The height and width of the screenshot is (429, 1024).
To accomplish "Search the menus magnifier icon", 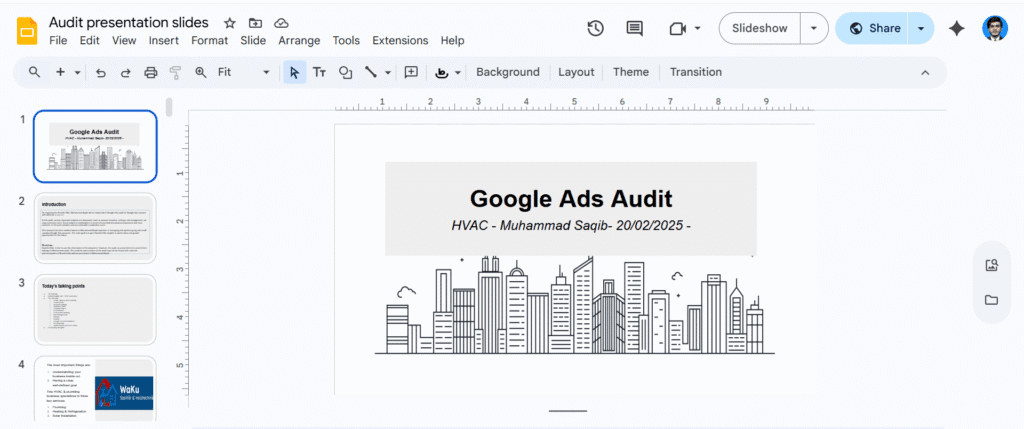I will click(x=35, y=72).
